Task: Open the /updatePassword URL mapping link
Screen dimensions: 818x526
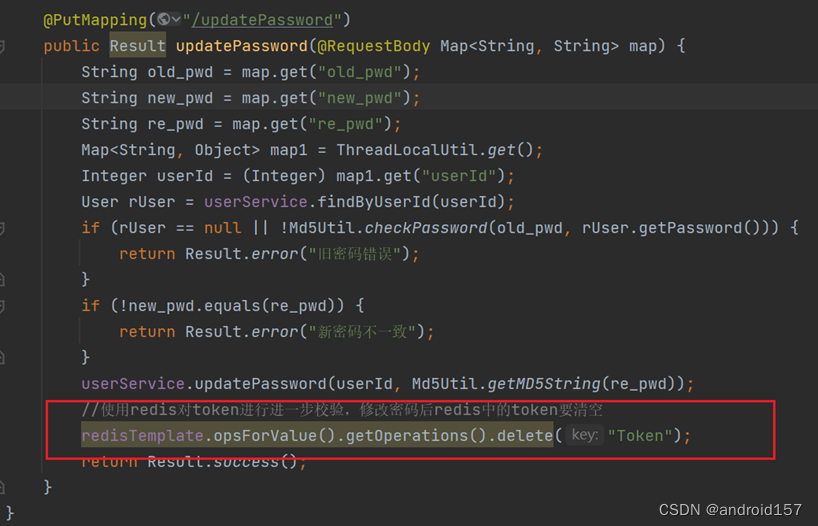Action: pyautogui.click(x=262, y=20)
